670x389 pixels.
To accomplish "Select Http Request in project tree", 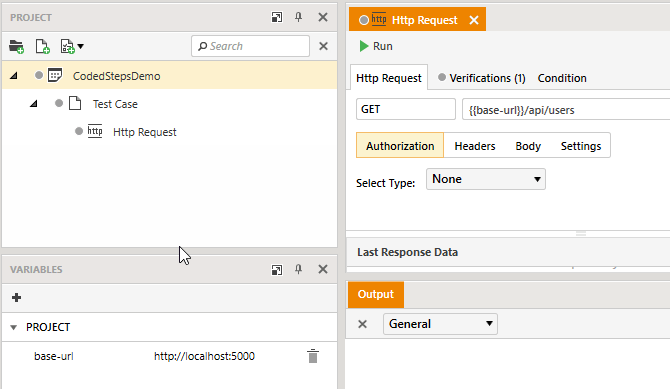I will [144, 132].
